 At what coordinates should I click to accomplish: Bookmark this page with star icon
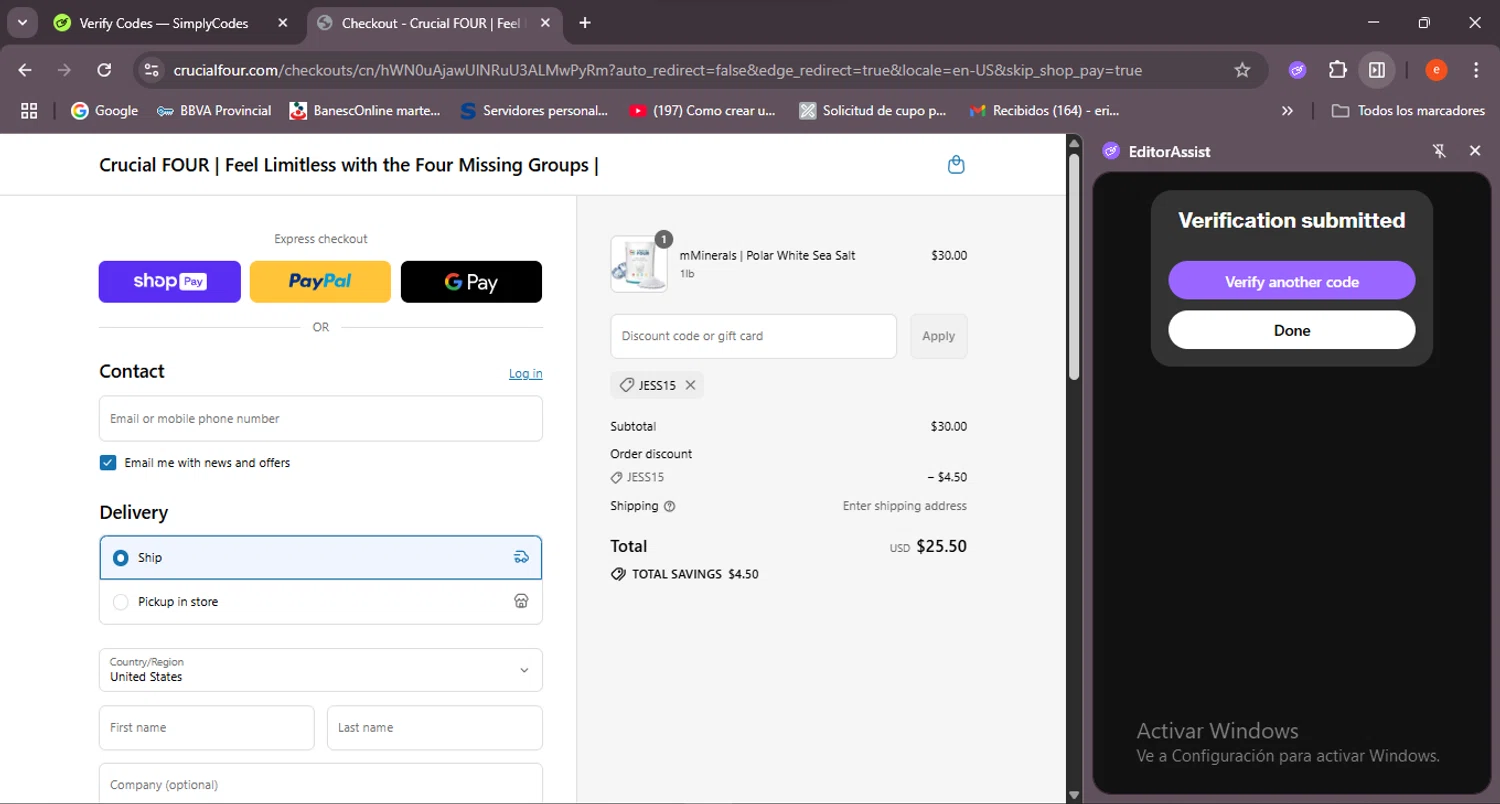[x=1242, y=70]
